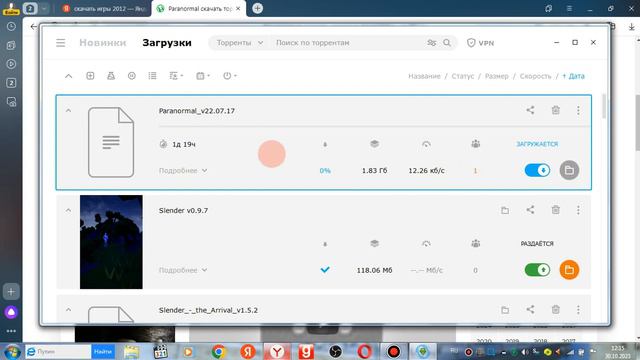The image size is (640, 360).
Task: Click the flask icon in downloads toolbar
Action: [x=111, y=76]
